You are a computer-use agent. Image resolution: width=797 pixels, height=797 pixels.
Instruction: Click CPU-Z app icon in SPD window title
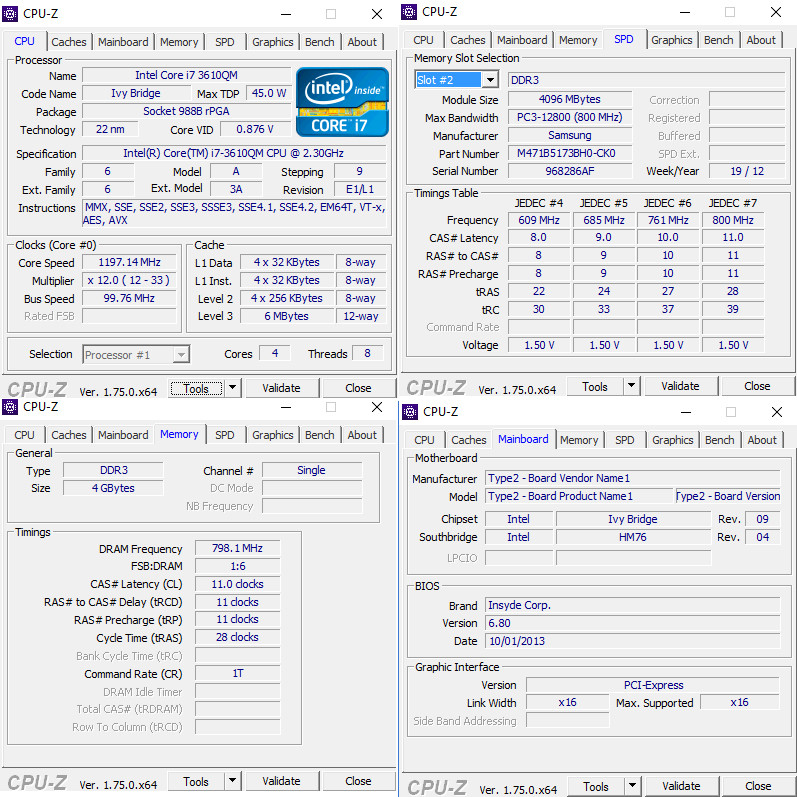tap(409, 12)
